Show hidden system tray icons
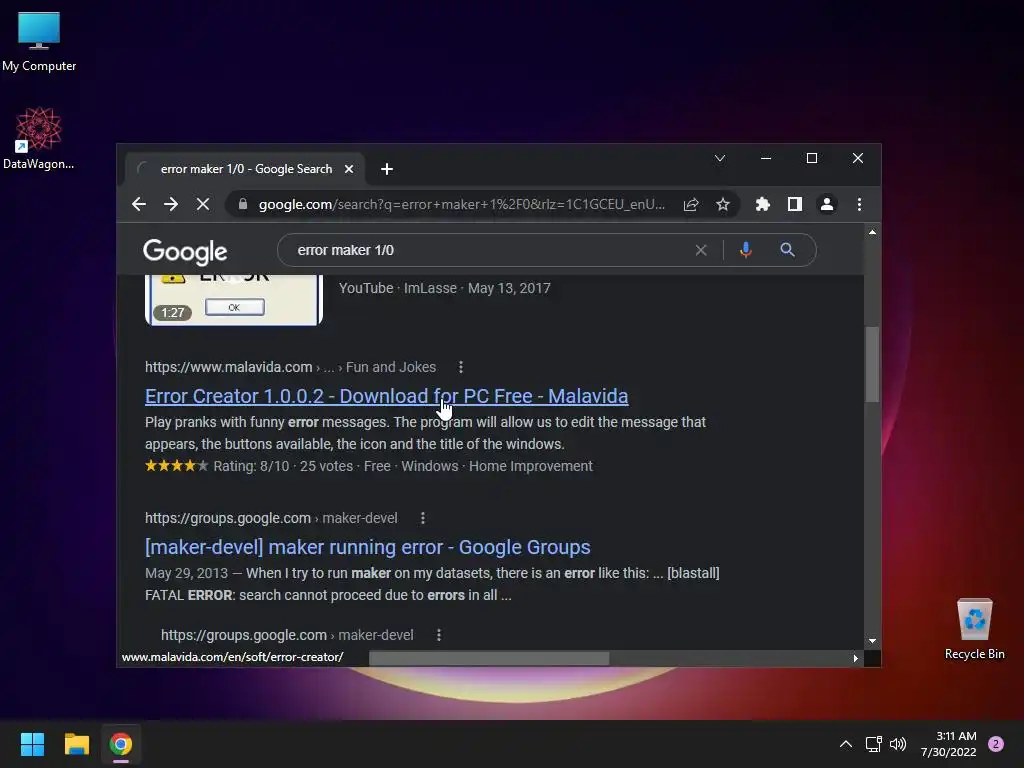This screenshot has width=1024, height=768. tap(846, 744)
